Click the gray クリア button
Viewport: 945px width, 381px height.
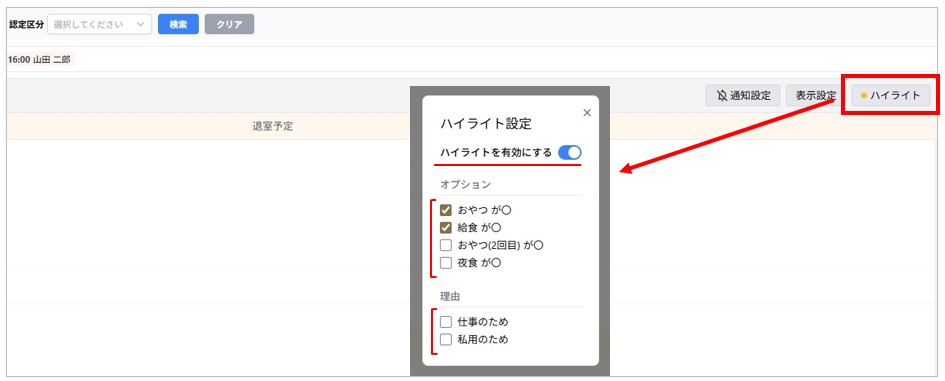click(230, 25)
